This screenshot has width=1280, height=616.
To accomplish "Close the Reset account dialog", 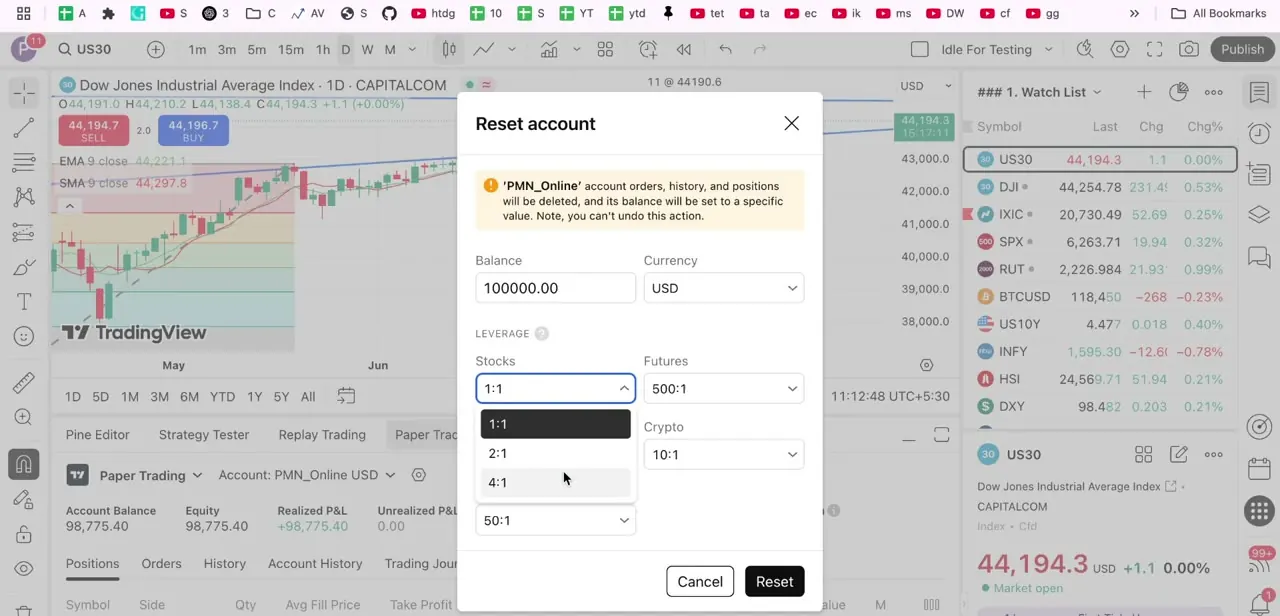I will point(791,124).
